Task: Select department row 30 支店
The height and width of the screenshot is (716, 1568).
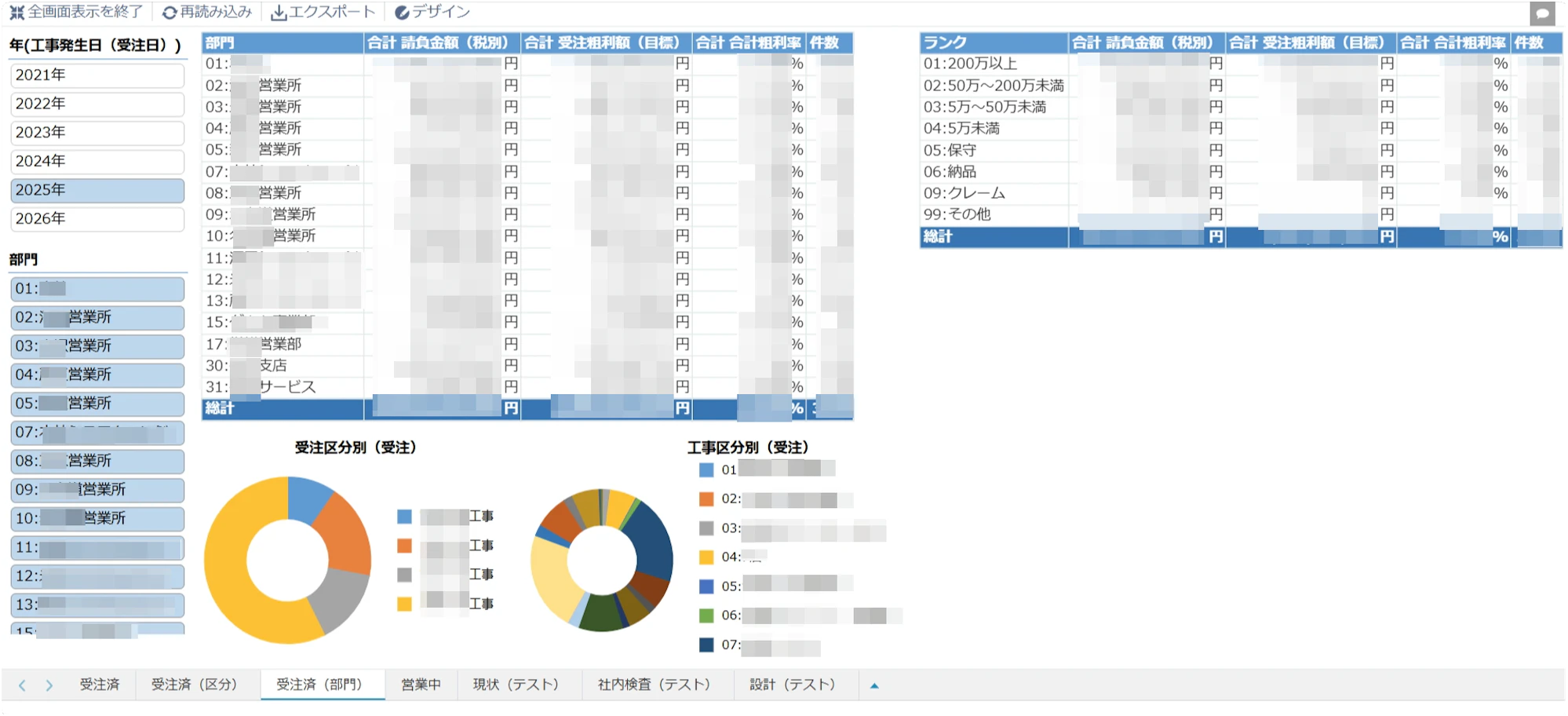Action: pyautogui.click(x=527, y=366)
